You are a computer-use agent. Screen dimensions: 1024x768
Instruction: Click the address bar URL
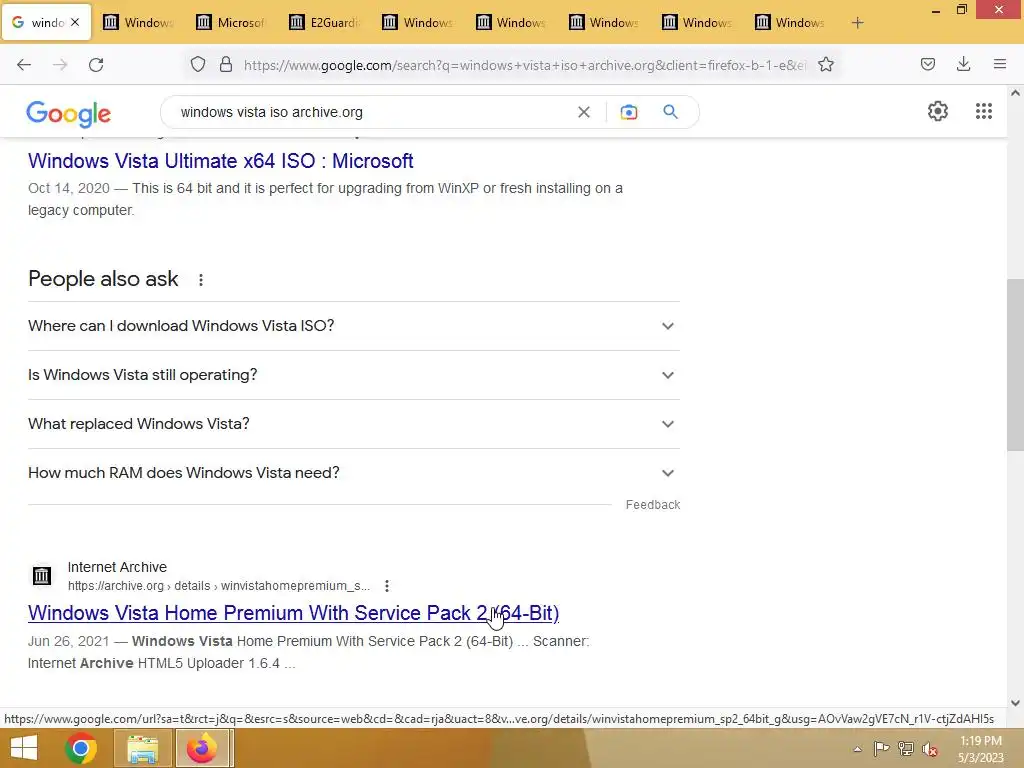click(525, 65)
